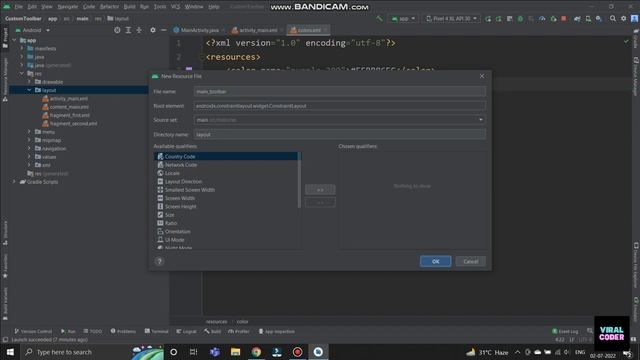The image size is (640, 360).
Task: Open the Run tool window
Action: 68,331
